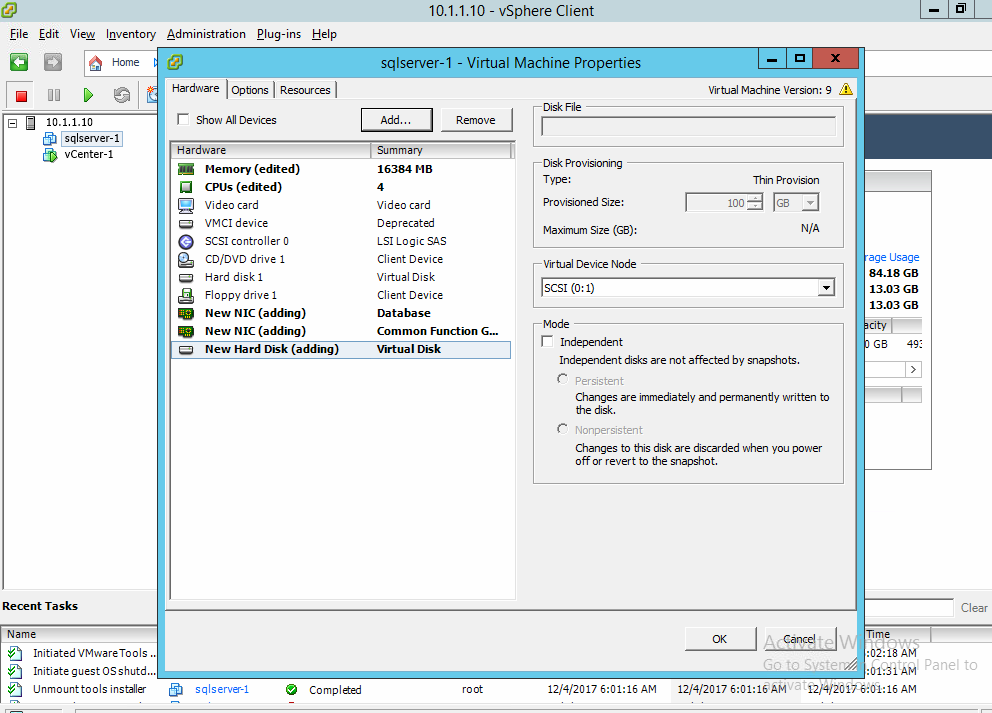Switch to the Resources tab
The image size is (992, 713).
point(305,90)
